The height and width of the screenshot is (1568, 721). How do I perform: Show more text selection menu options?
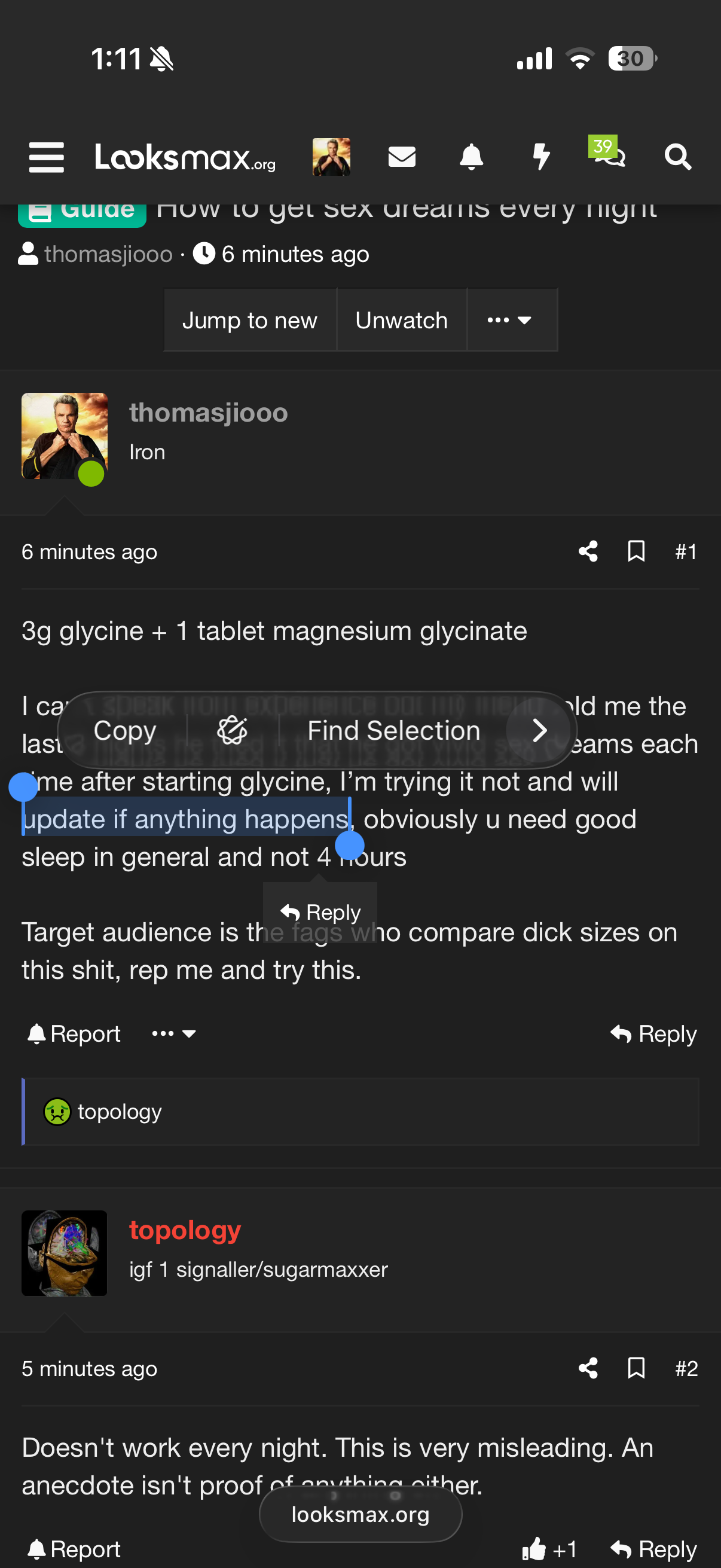(x=539, y=730)
